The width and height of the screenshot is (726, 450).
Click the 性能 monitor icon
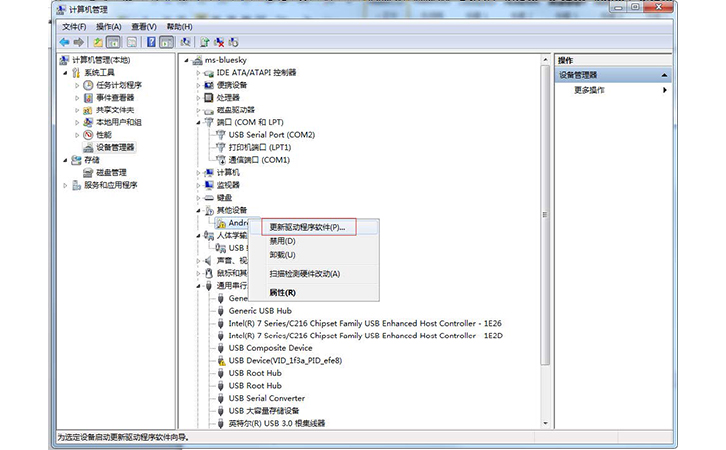pyautogui.click(x=88, y=135)
